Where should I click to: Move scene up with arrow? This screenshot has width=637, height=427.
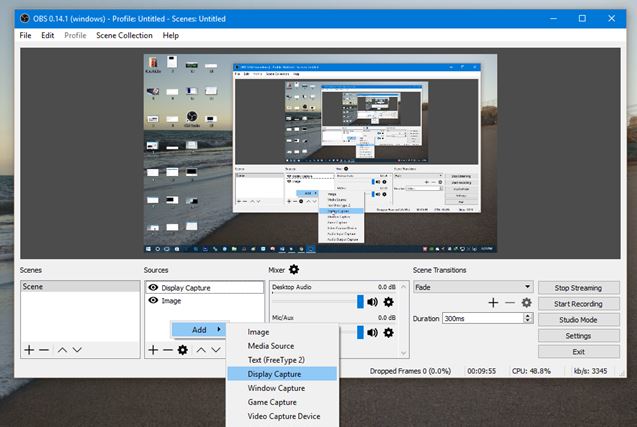coord(62,349)
